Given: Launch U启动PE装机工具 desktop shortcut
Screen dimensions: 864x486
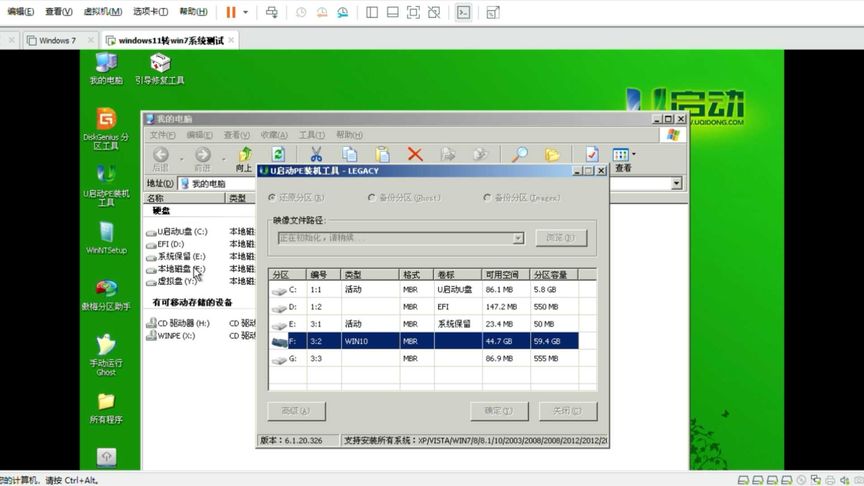Looking at the screenshot, I should pos(106,185).
